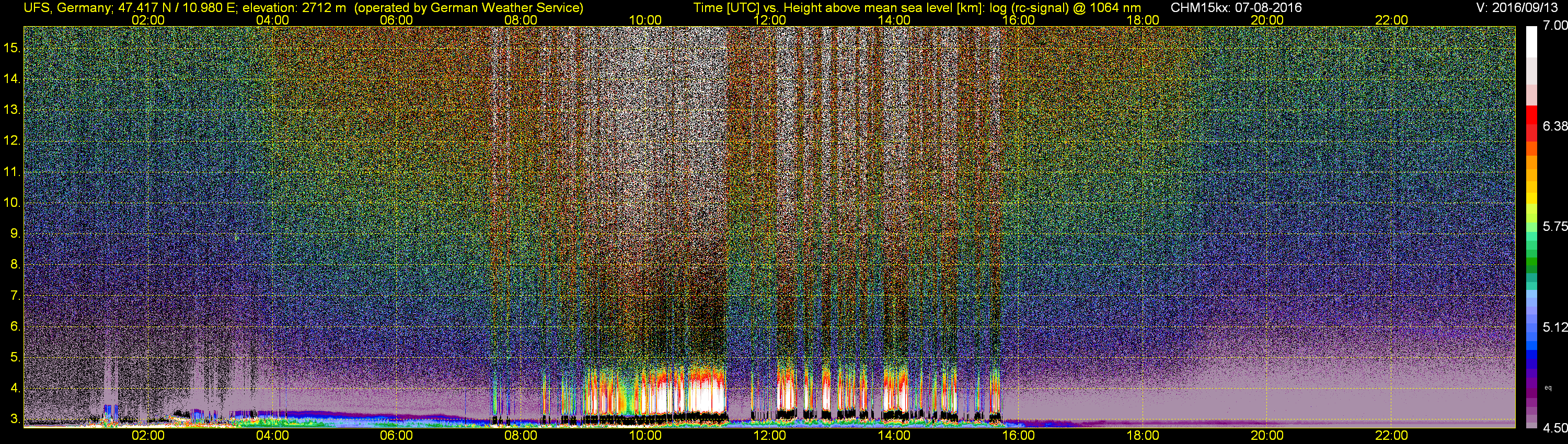The height and width of the screenshot is (444, 1568).
Task: Click the 16:00 label on the top time axis
Action: point(1018,20)
